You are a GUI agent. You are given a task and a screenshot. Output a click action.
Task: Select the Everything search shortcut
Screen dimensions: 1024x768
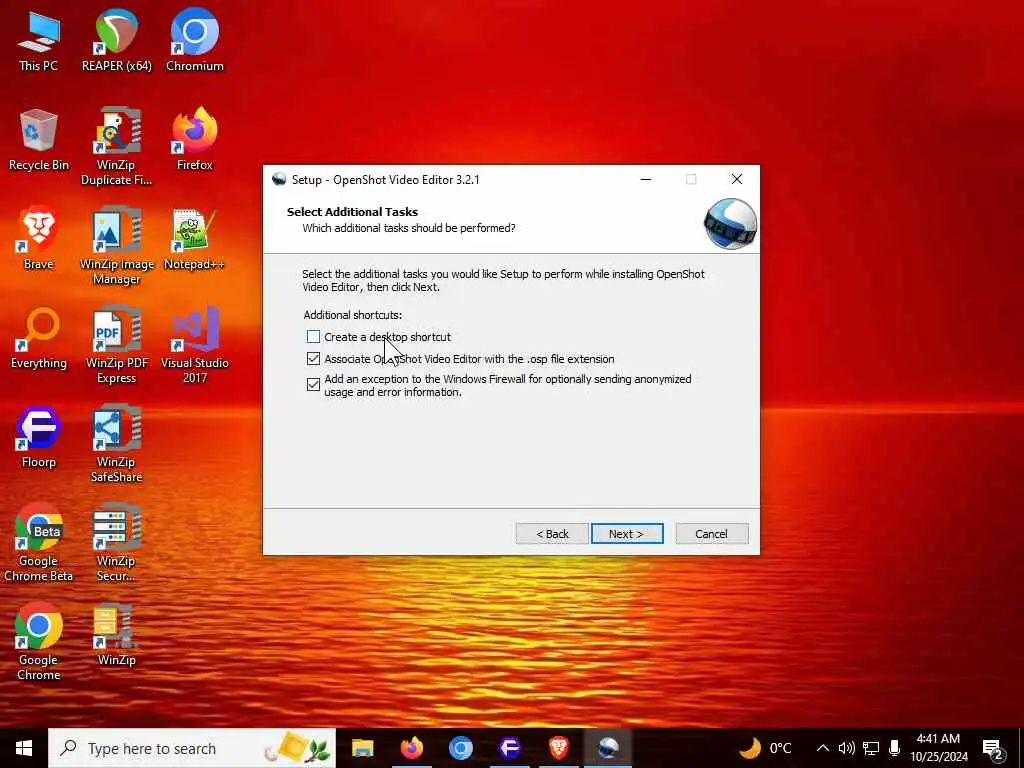[39, 338]
